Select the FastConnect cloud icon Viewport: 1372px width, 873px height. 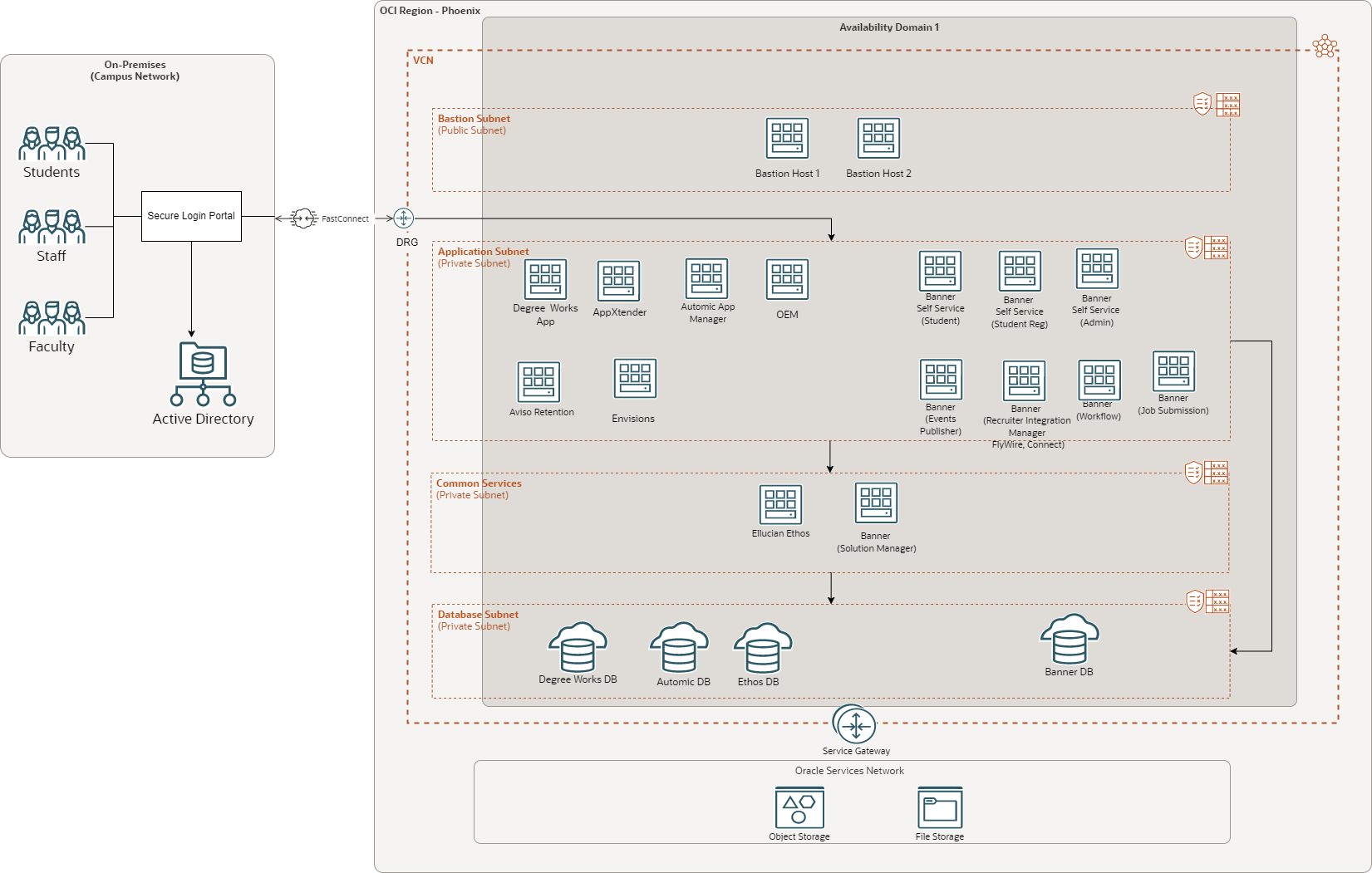(x=304, y=218)
